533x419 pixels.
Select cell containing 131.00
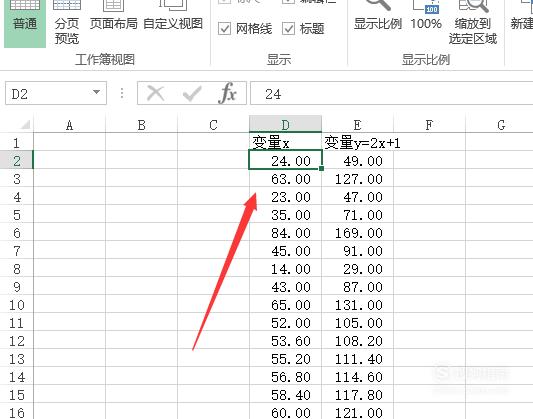tap(358, 305)
